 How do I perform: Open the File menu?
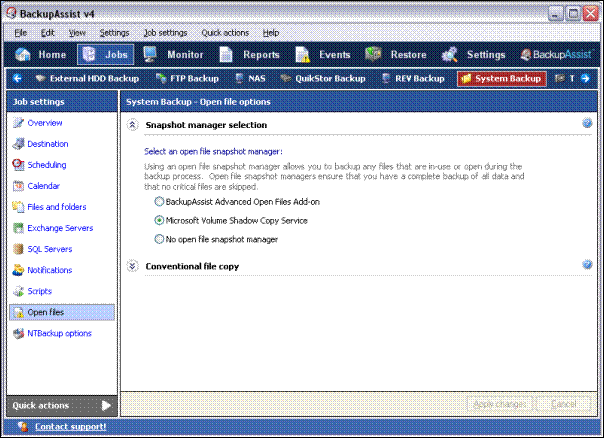click(x=20, y=33)
